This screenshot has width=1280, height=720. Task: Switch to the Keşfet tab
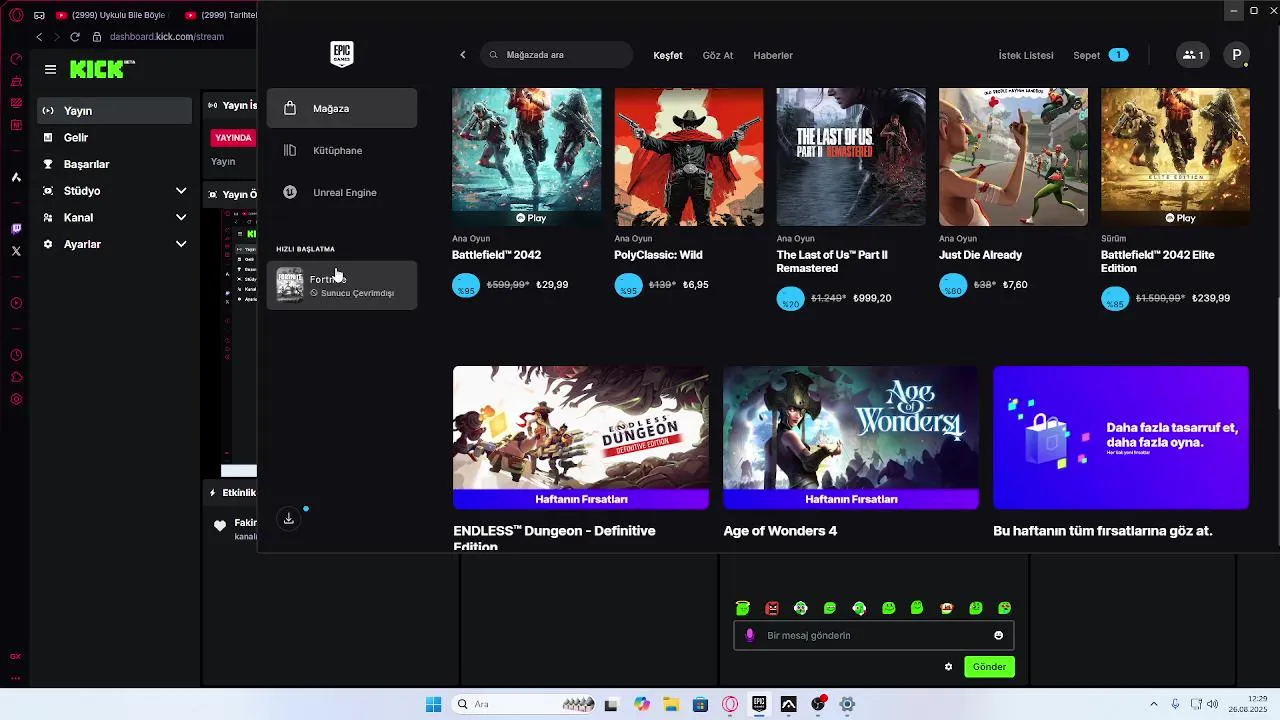coord(668,55)
